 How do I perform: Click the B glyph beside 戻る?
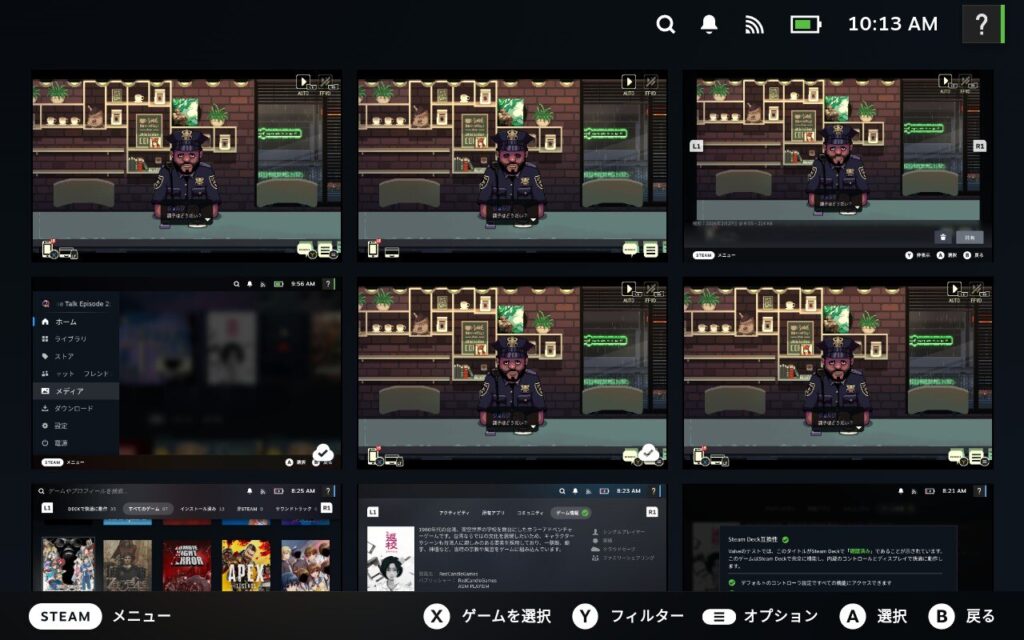941,616
